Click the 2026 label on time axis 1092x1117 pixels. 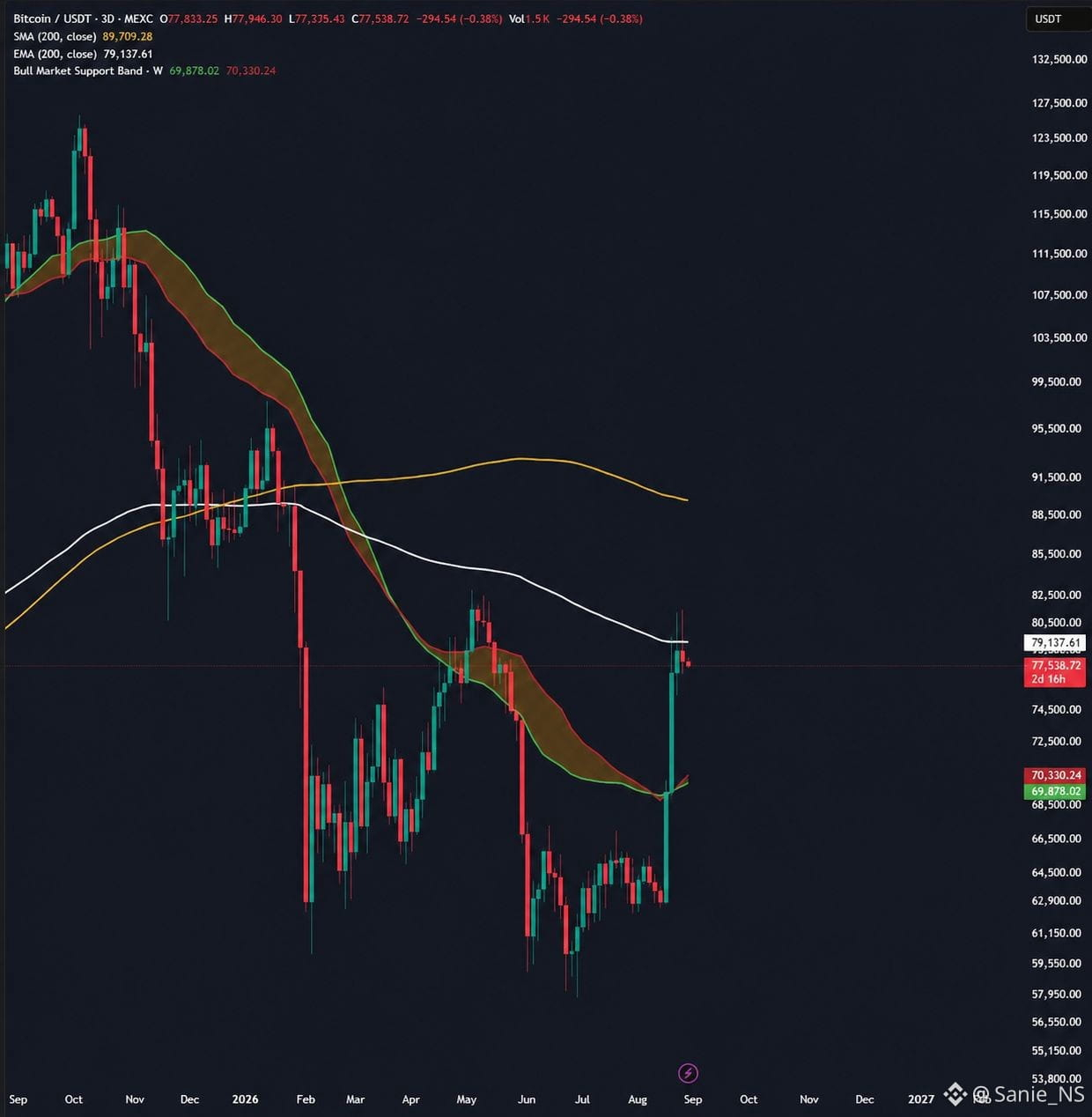[x=245, y=1099]
